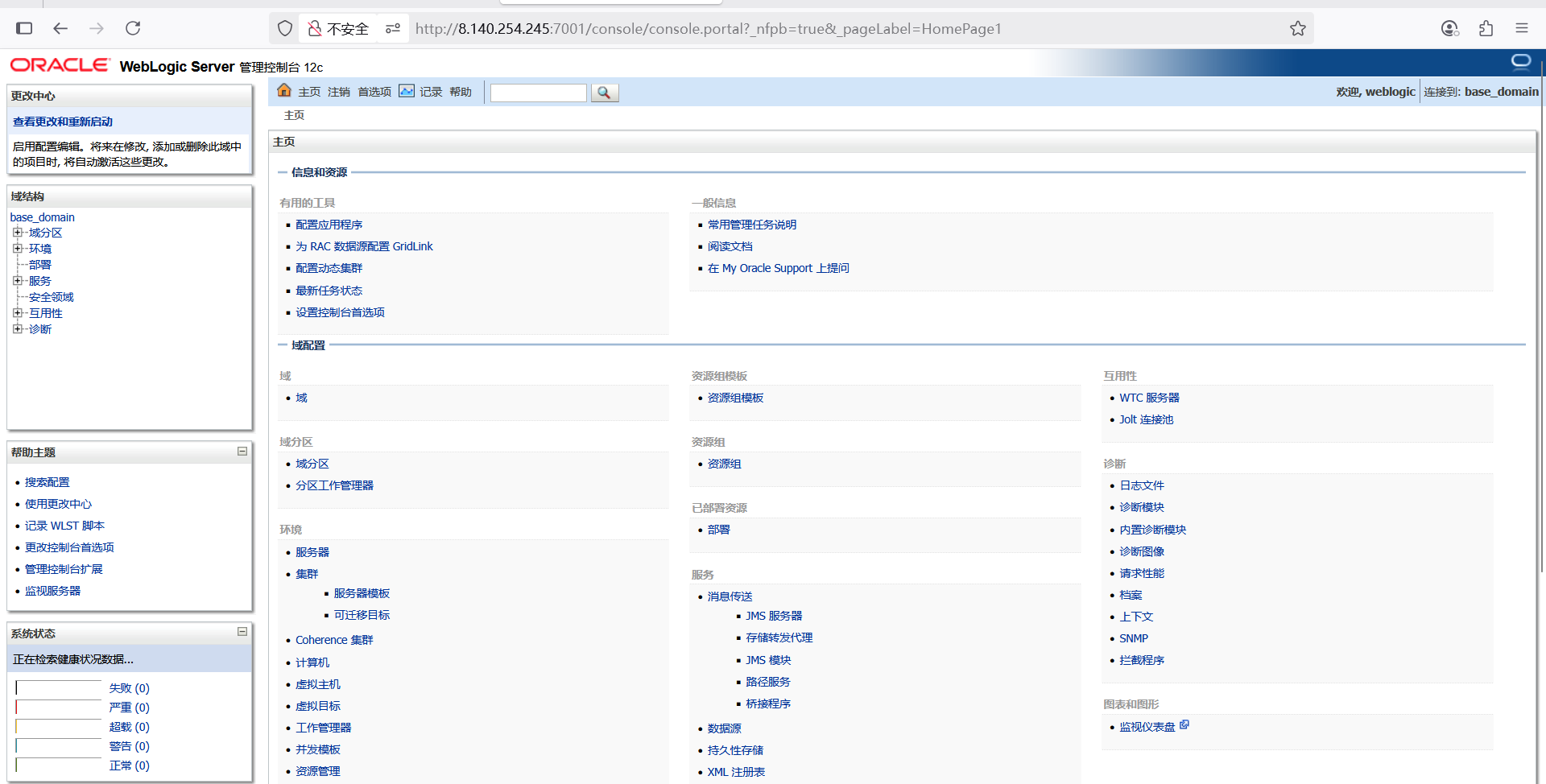This screenshot has width=1546, height=784.
Task: Open 服务器 under 环境
Action: (312, 552)
